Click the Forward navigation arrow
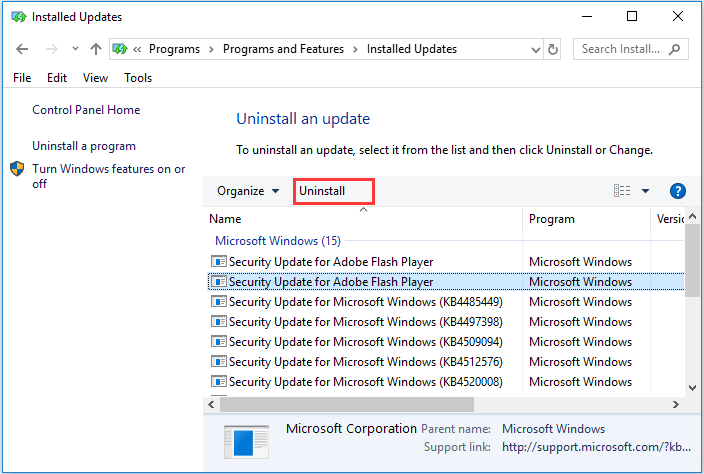Image resolution: width=704 pixels, height=474 pixels. pyautogui.click(x=52, y=49)
